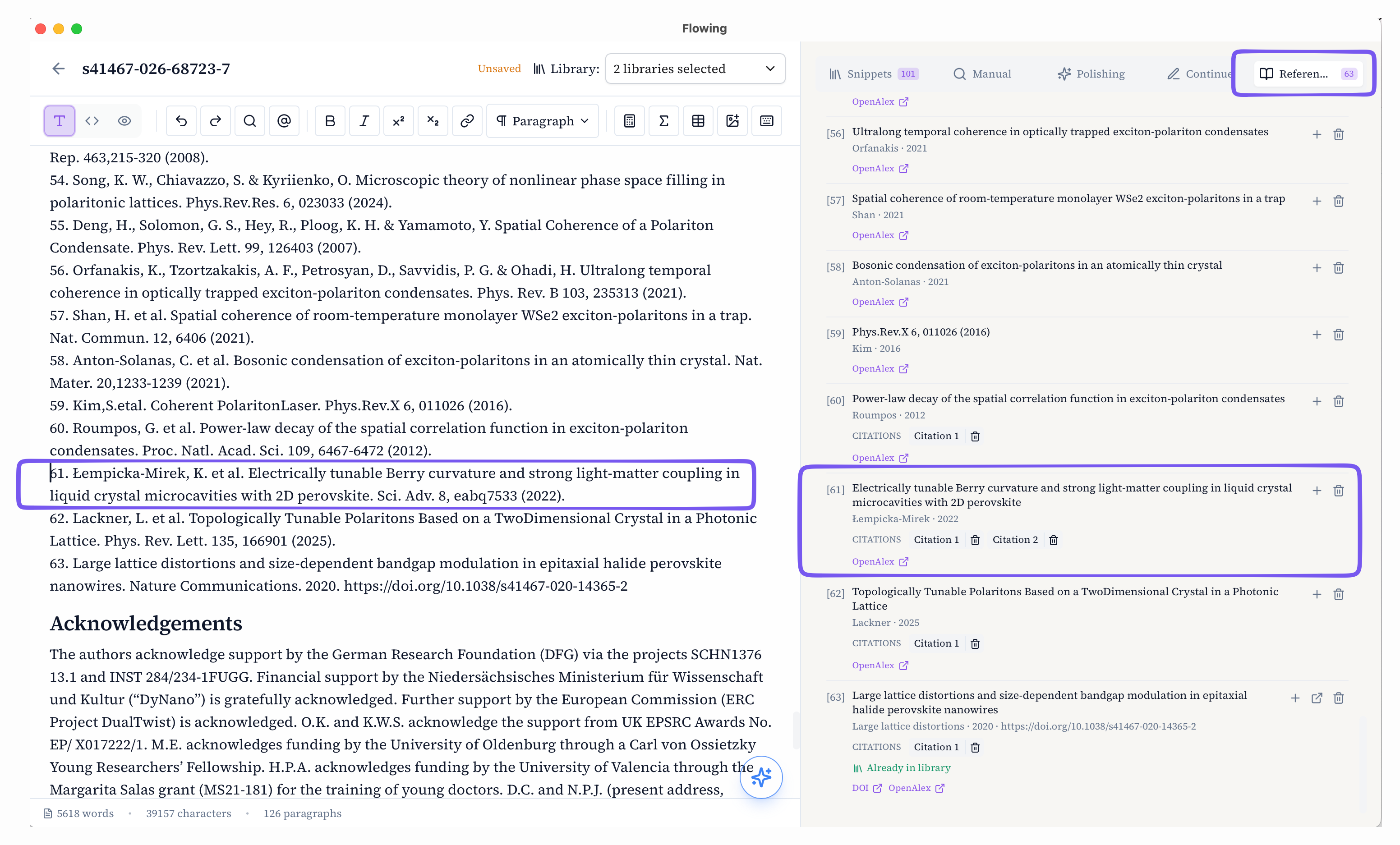Add reference 56 Ultralong temporal coherence

click(x=1317, y=134)
